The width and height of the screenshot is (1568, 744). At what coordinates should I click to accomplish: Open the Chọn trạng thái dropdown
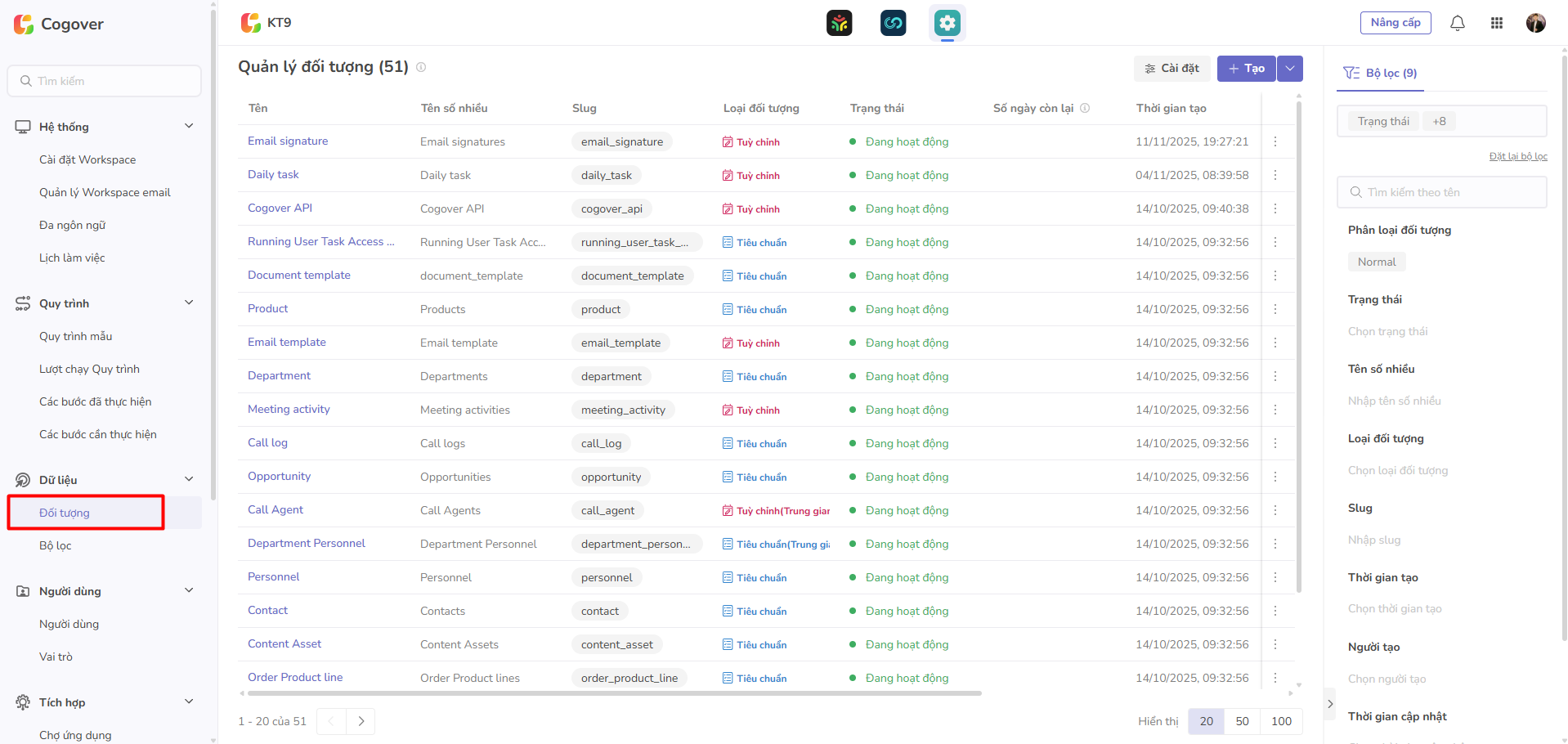1440,331
